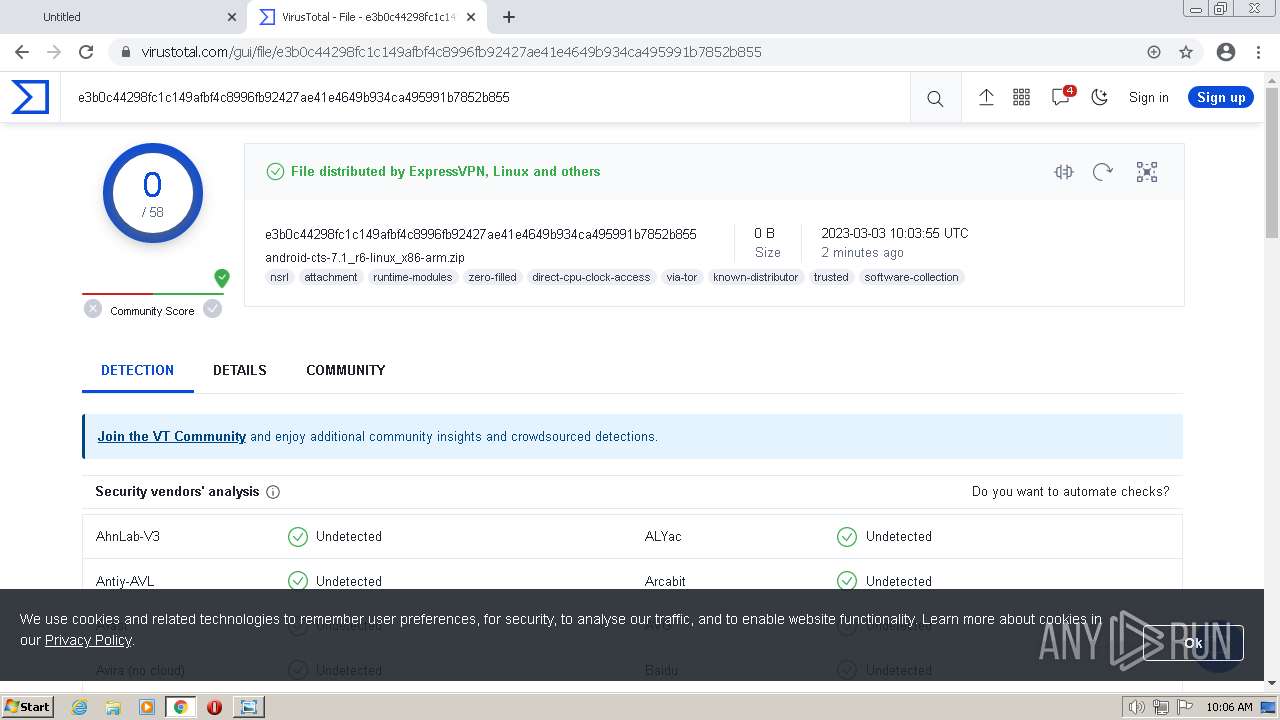Open Internet Explorer from taskbar

pyautogui.click(x=79, y=707)
